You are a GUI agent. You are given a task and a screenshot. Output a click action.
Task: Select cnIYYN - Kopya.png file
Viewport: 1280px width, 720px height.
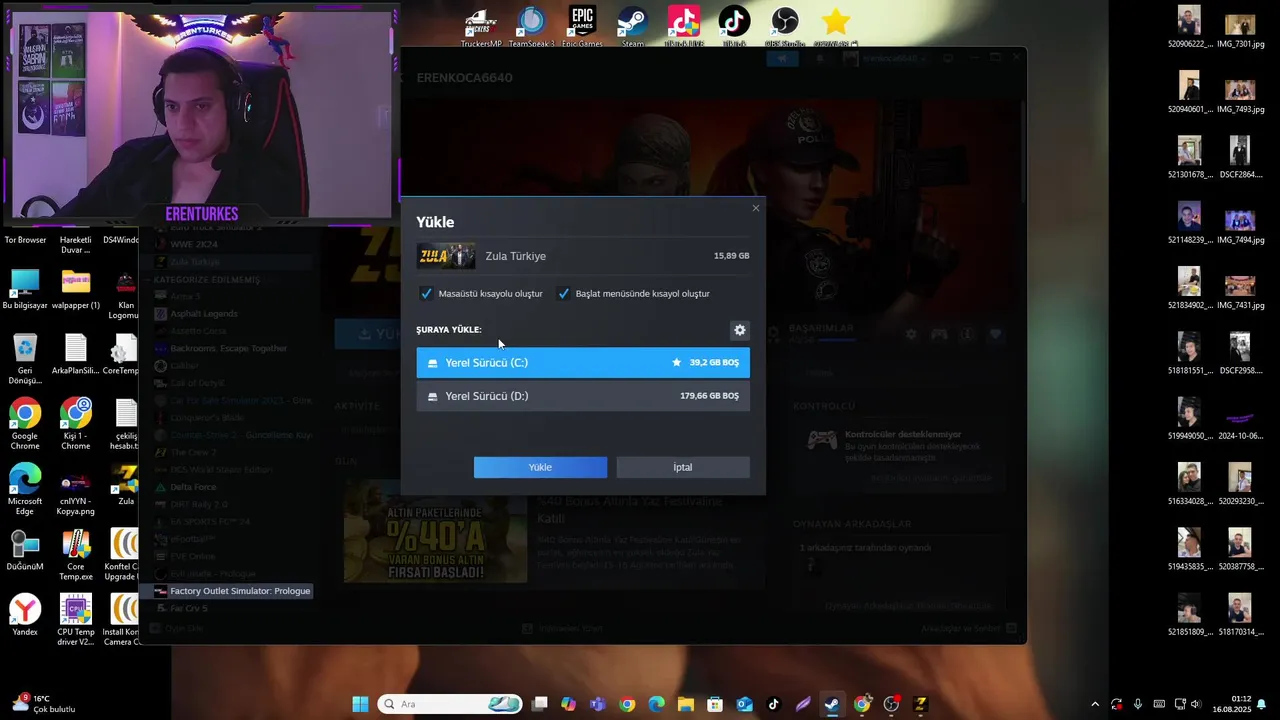tap(76, 489)
